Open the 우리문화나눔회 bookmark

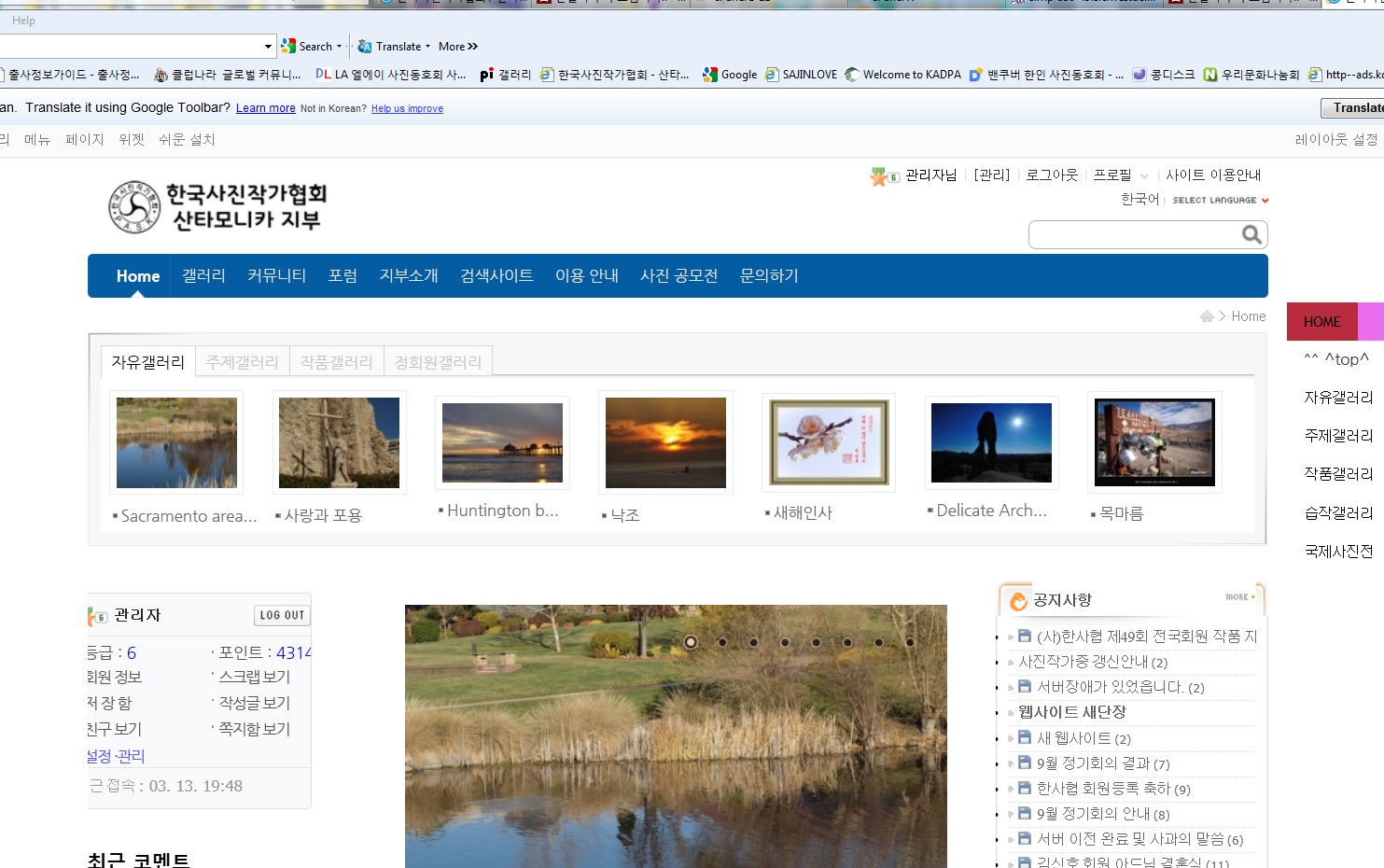coord(1251,75)
